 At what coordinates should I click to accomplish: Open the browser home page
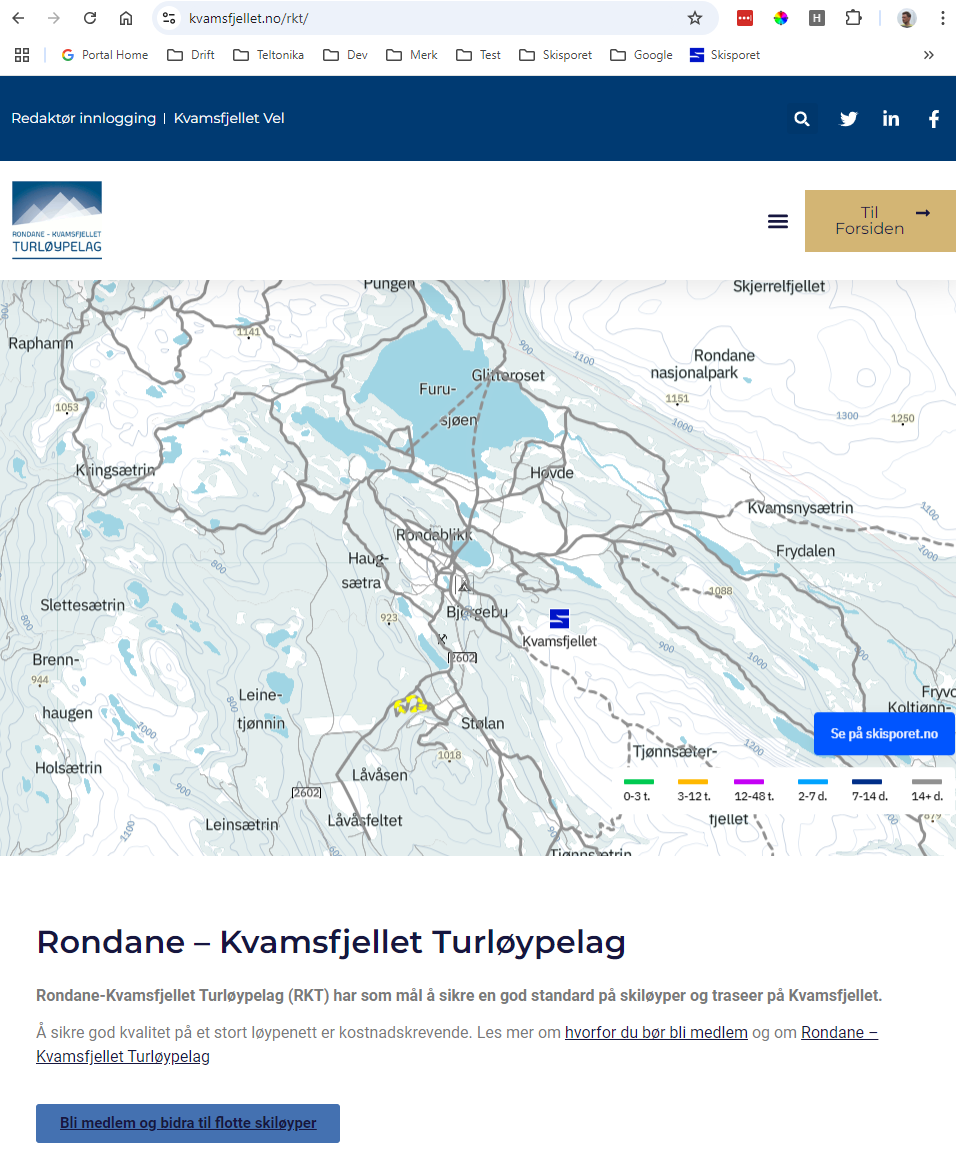click(126, 18)
